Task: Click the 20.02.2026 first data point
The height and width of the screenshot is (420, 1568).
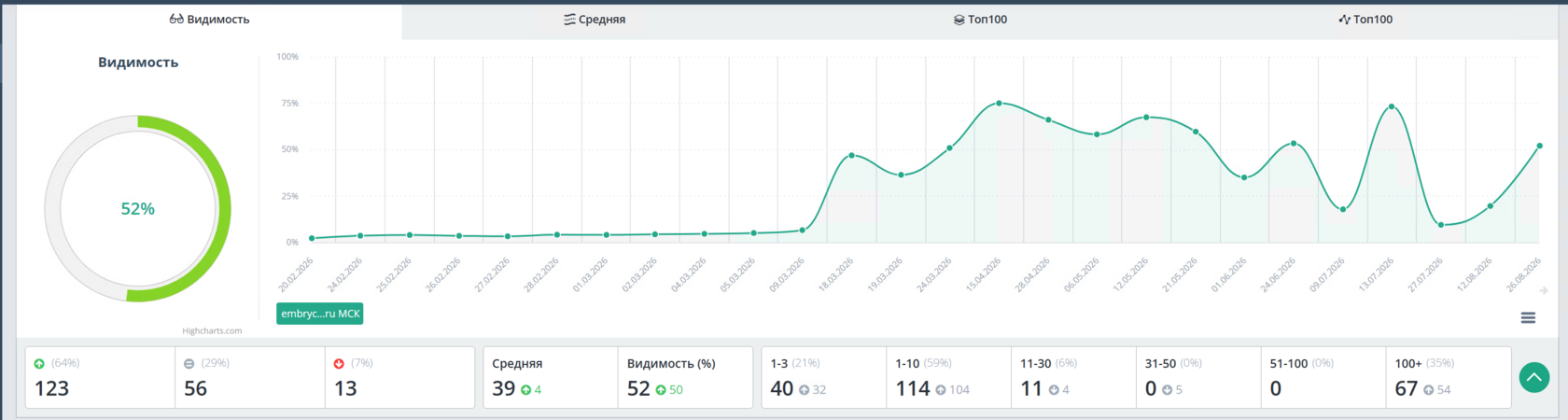Action: (x=312, y=238)
